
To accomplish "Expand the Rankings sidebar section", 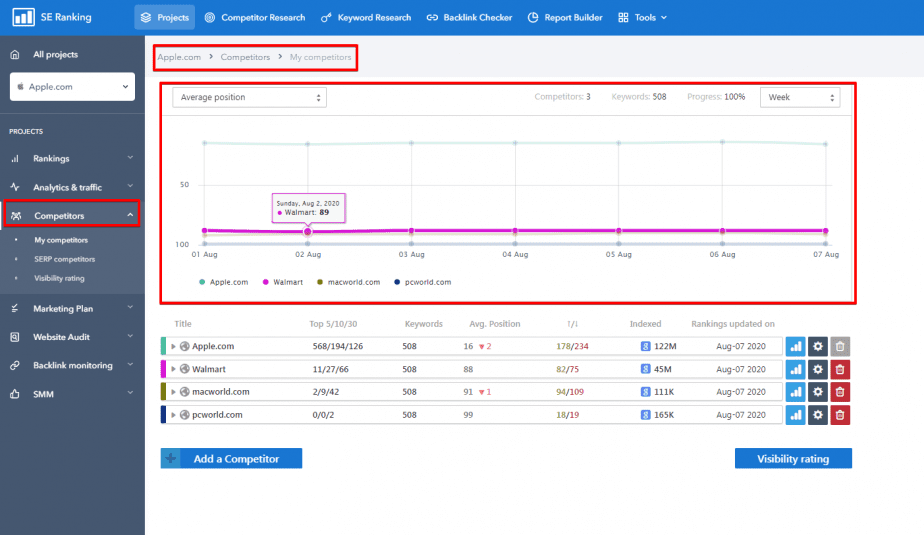I will (x=72, y=158).
